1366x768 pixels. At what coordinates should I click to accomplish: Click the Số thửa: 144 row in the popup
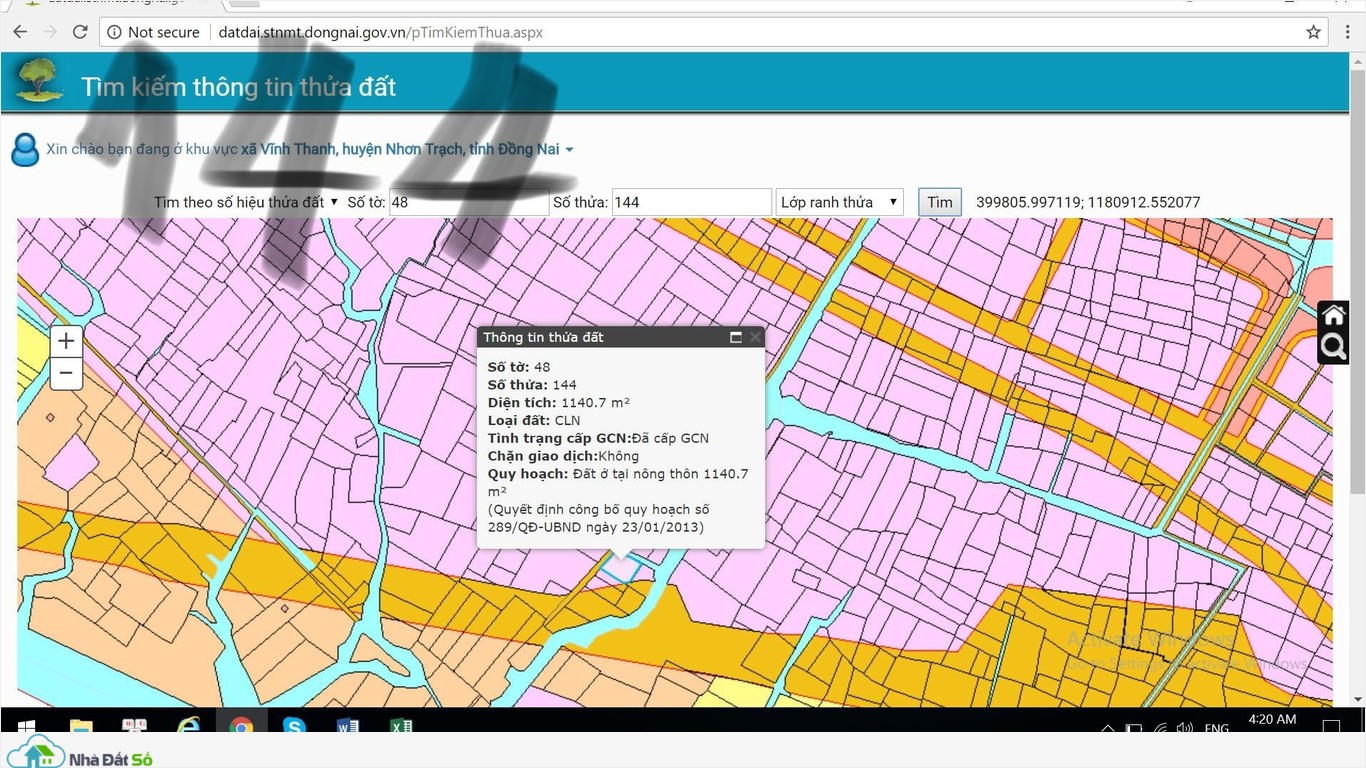tap(532, 384)
